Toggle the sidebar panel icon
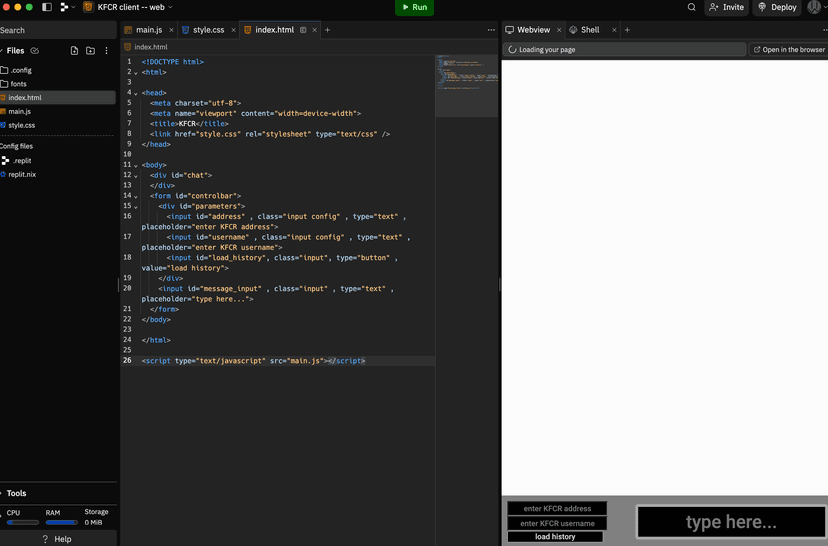Image resolution: width=828 pixels, height=546 pixels. (x=47, y=7)
